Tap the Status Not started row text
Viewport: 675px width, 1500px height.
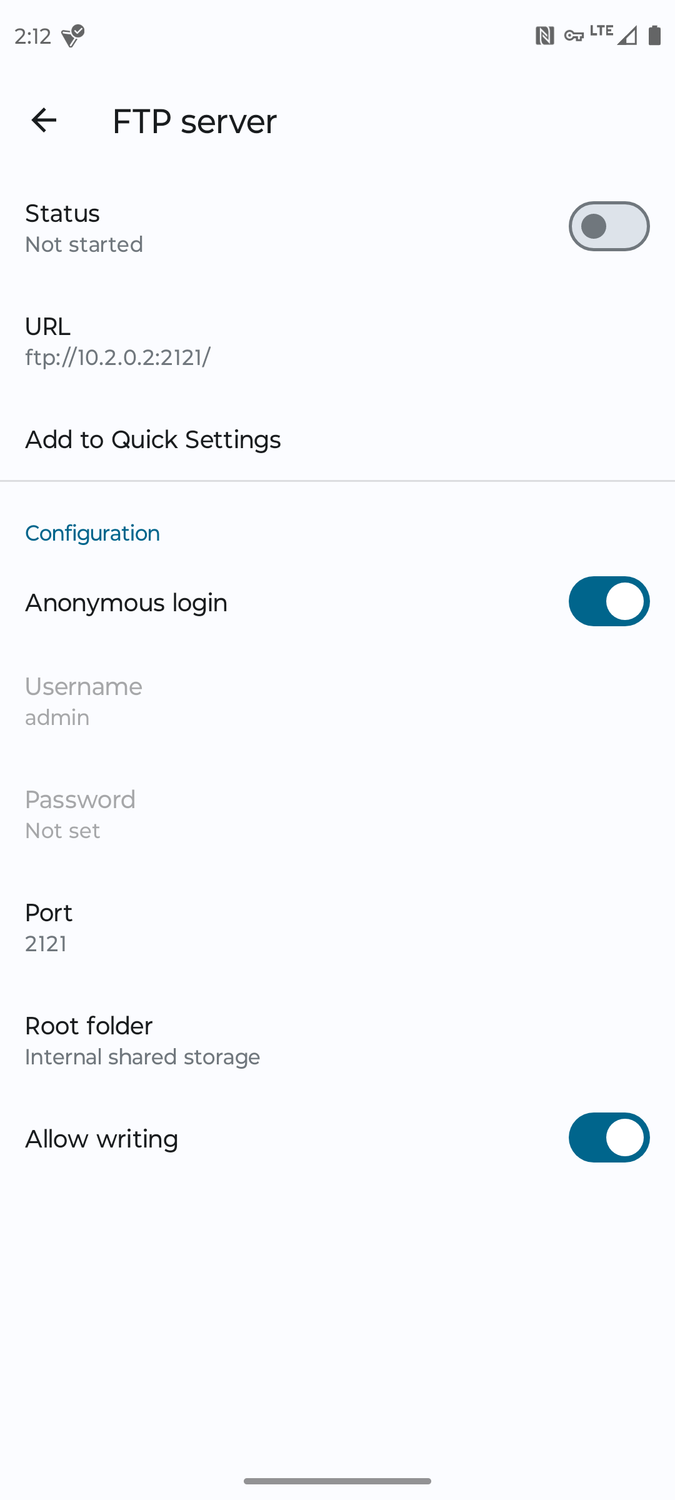[x=84, y=228]
